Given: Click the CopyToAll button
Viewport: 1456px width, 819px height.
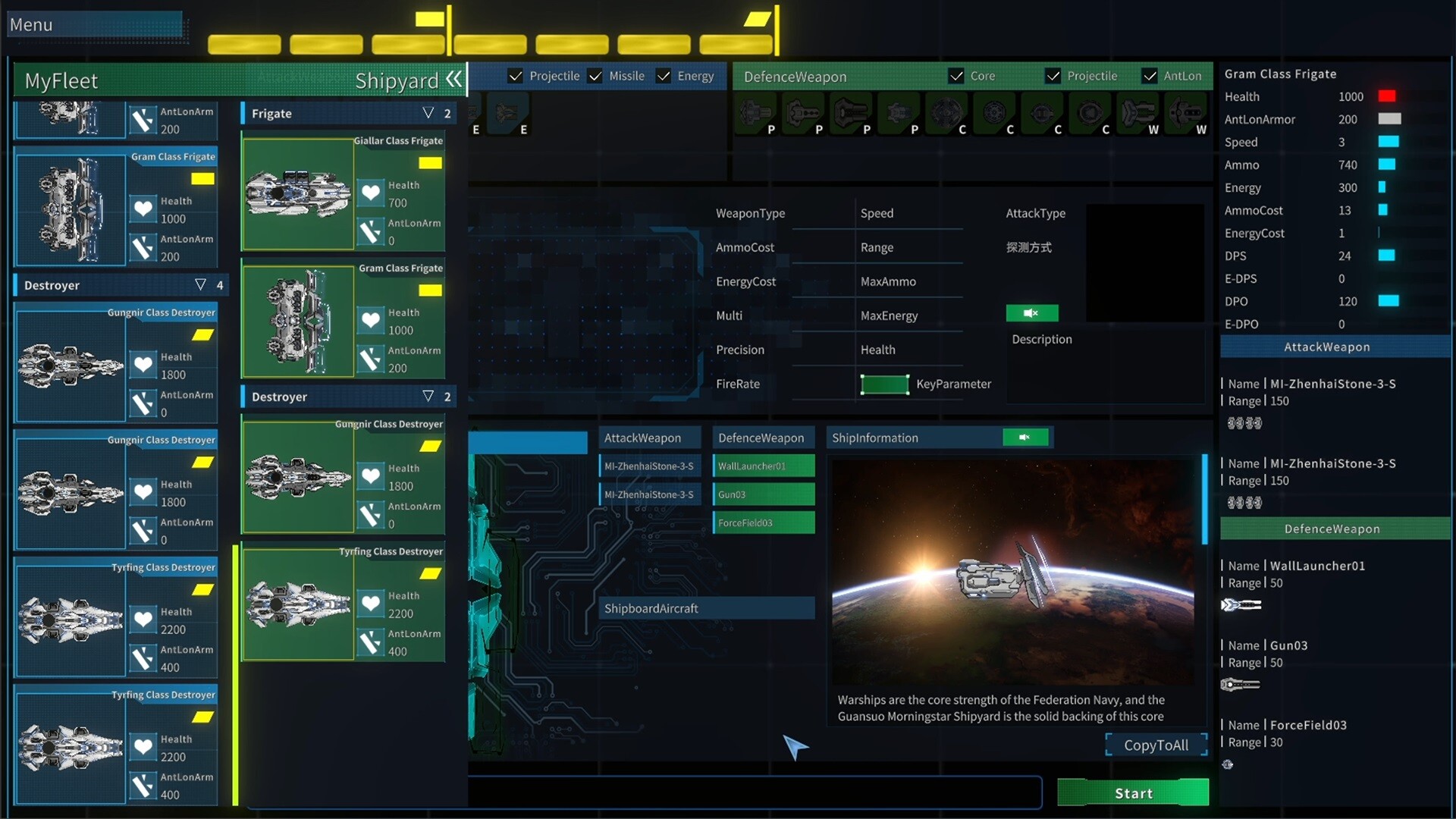Looking at the screenshot, I should pyautogui.click(x=1156, y=745).
